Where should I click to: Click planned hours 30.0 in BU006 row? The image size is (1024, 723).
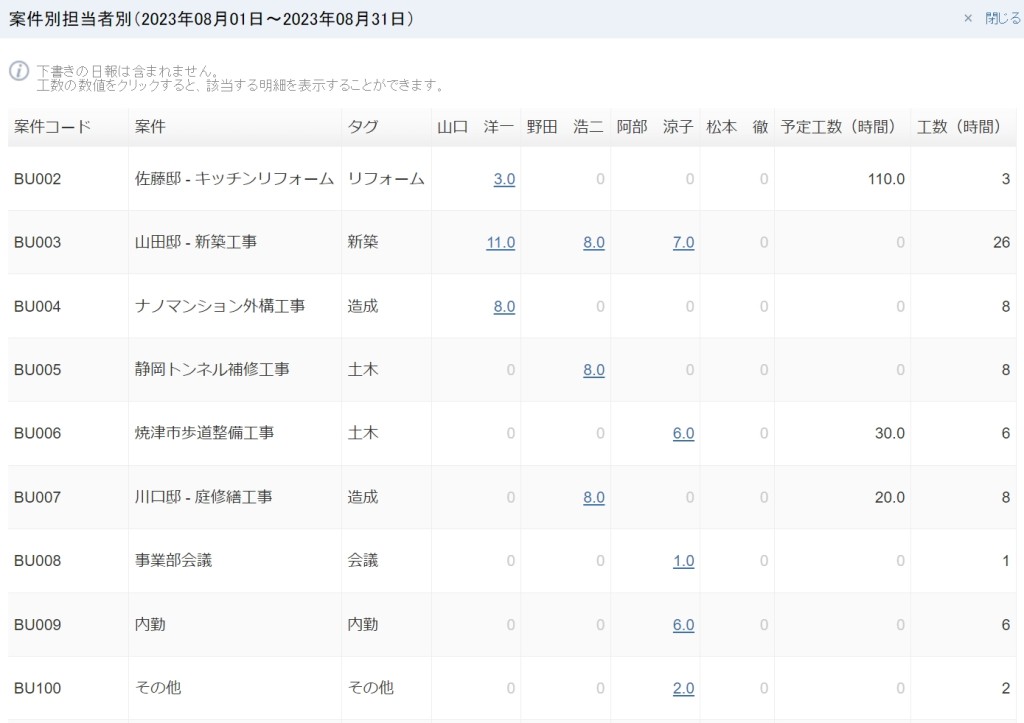coord(889,433)
